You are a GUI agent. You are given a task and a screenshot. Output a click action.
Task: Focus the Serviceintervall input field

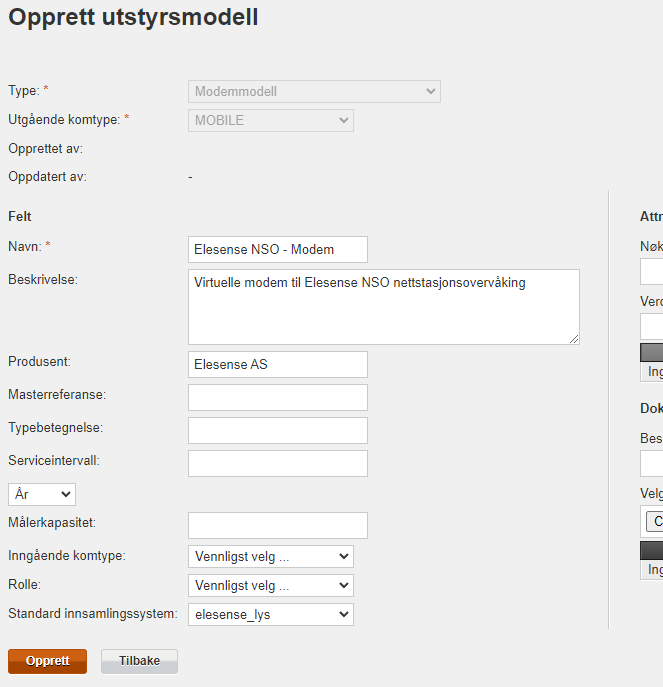pos(277,463)
